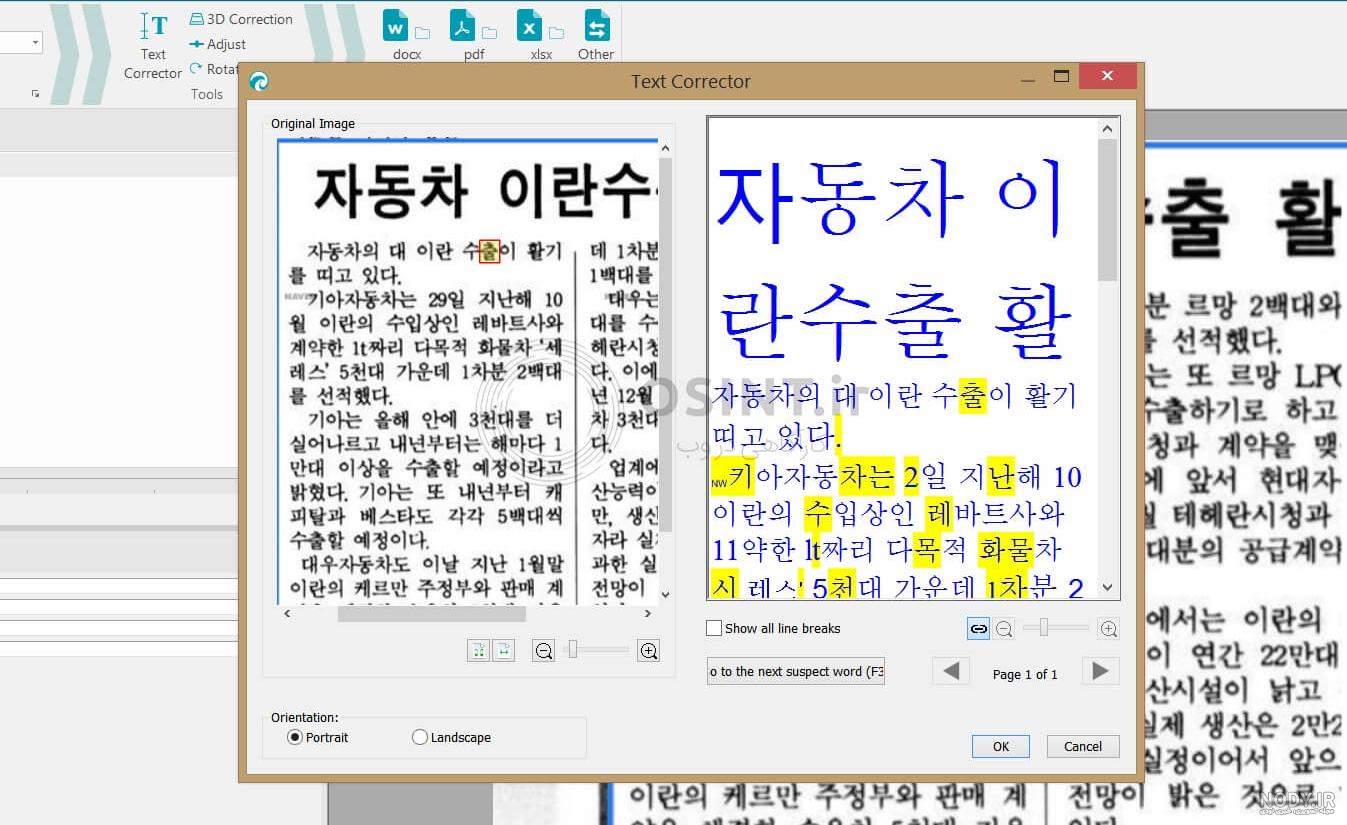Open the Text Corrector tool

[x=153, y=45]
